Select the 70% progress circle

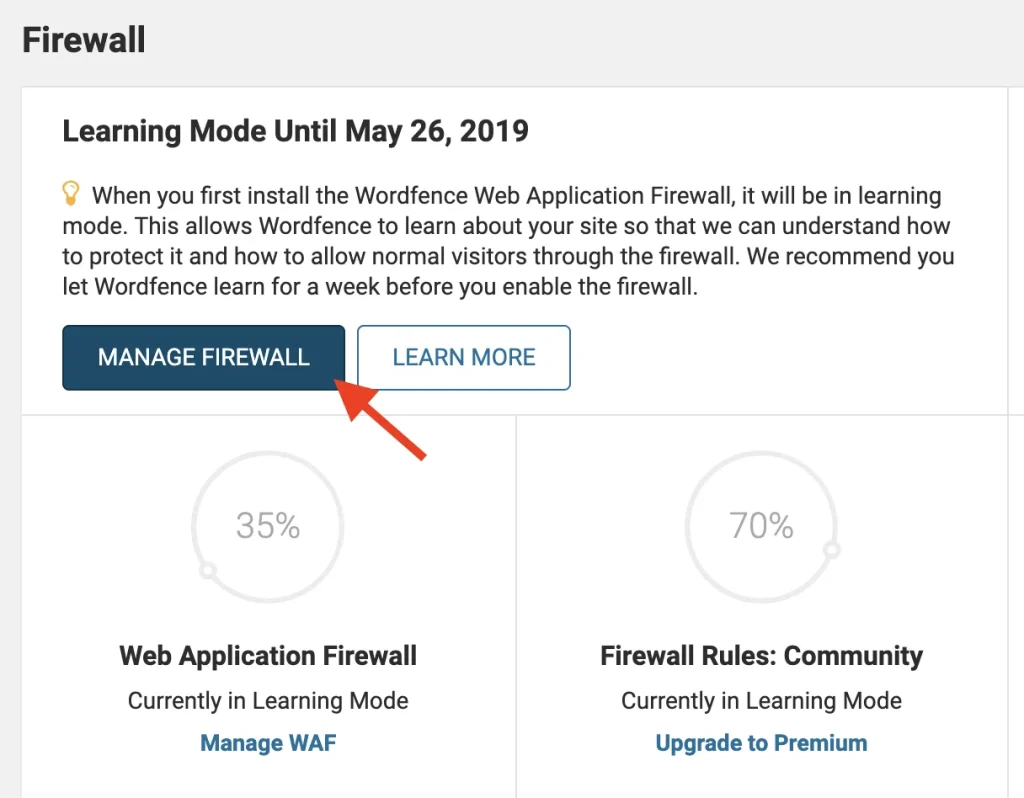761,526
